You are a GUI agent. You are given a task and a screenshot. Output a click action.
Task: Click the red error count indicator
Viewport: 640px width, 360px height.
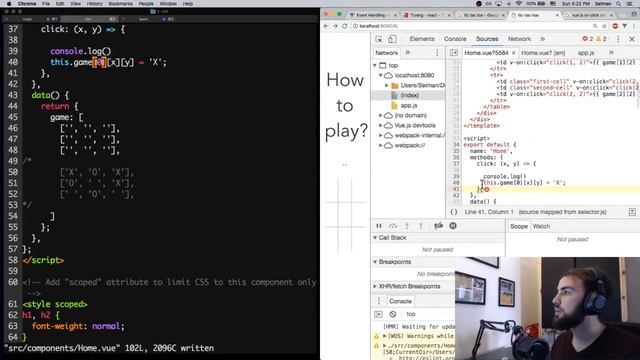point(588,39)
